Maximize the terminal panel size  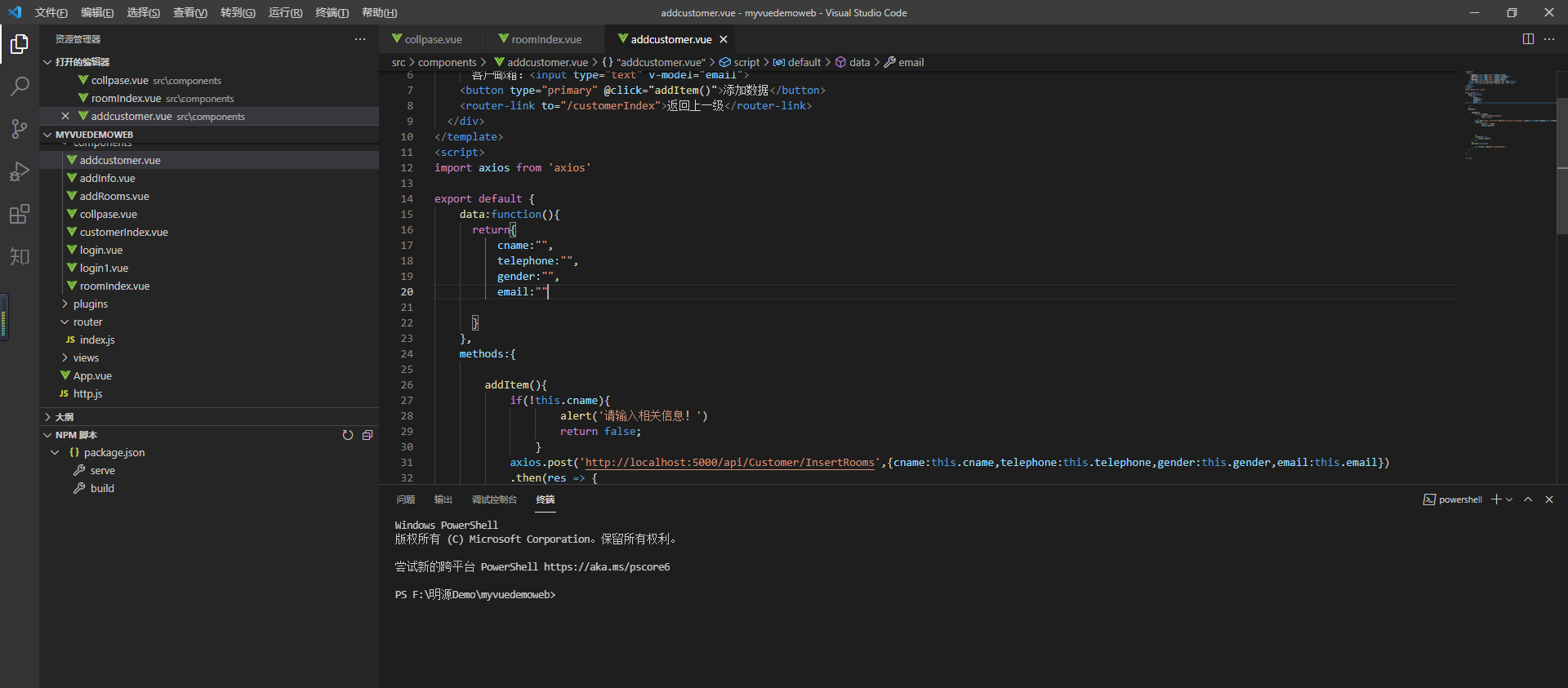click(x=1528, y=499)
